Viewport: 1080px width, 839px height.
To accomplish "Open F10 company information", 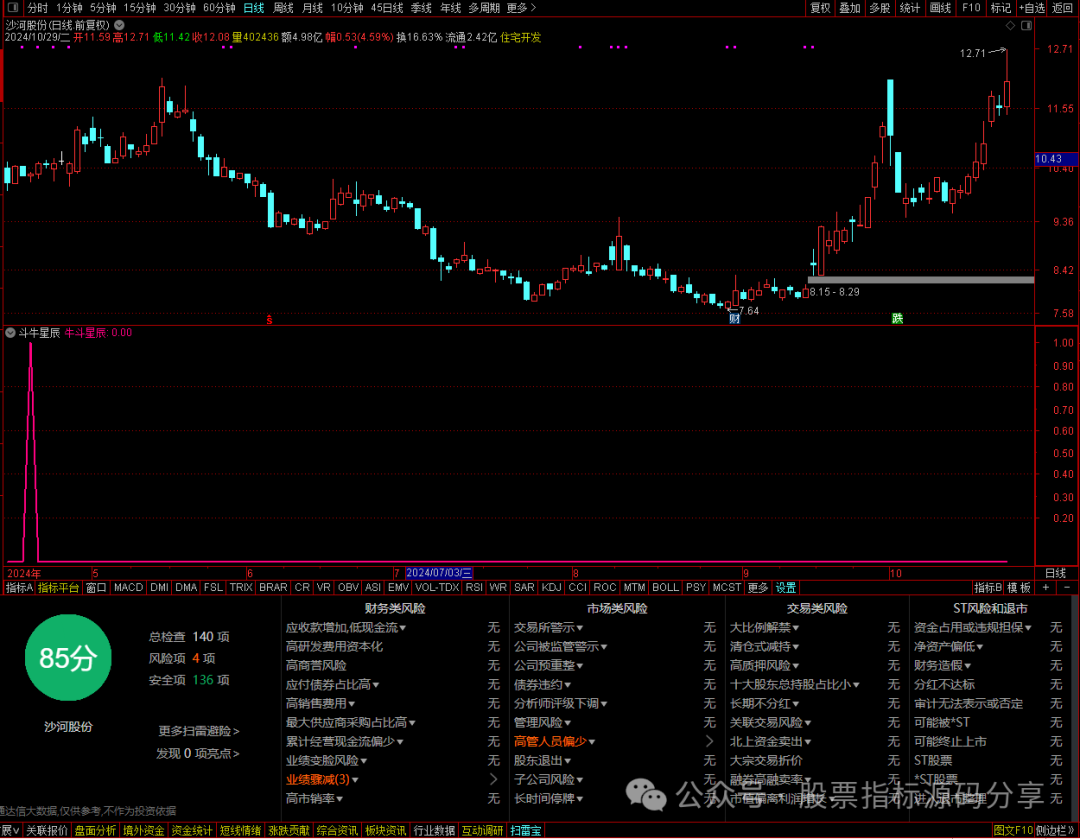I will pos(970,8).
